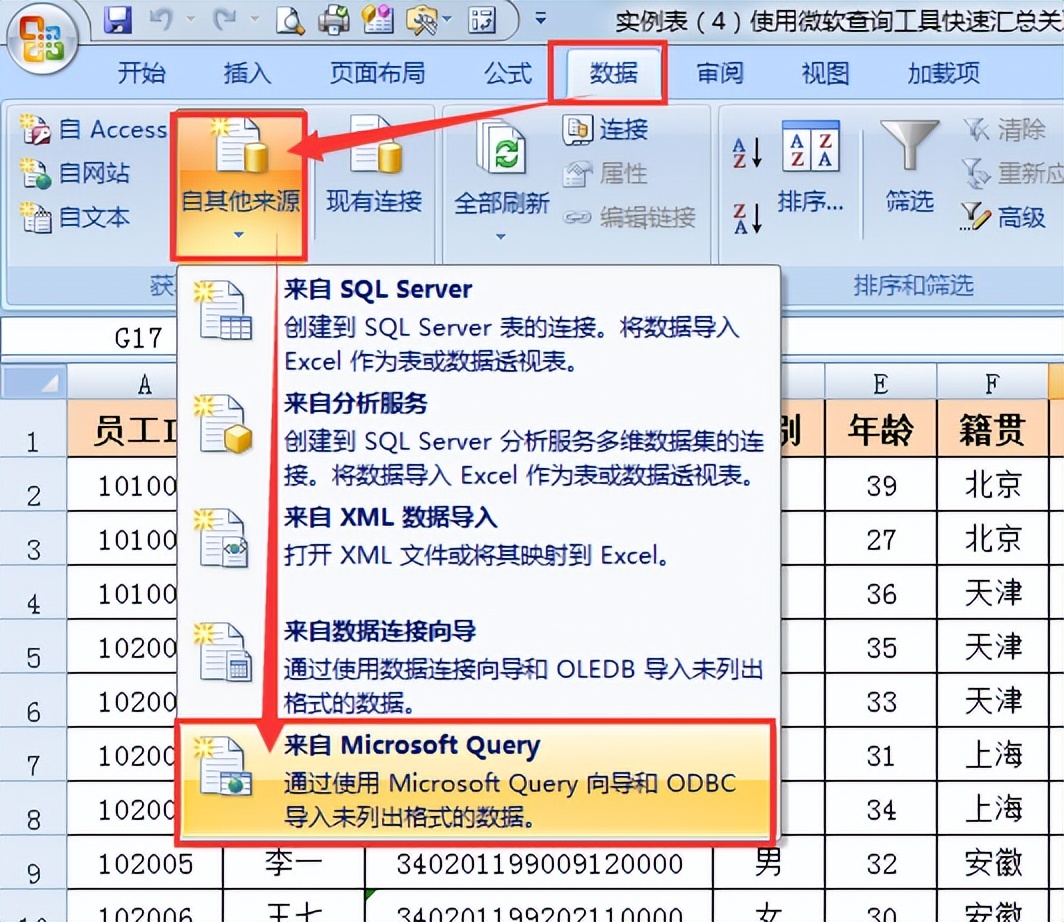Expand the 自其他来源 dropdown button
1064x922 pixels.
(240, 185)
